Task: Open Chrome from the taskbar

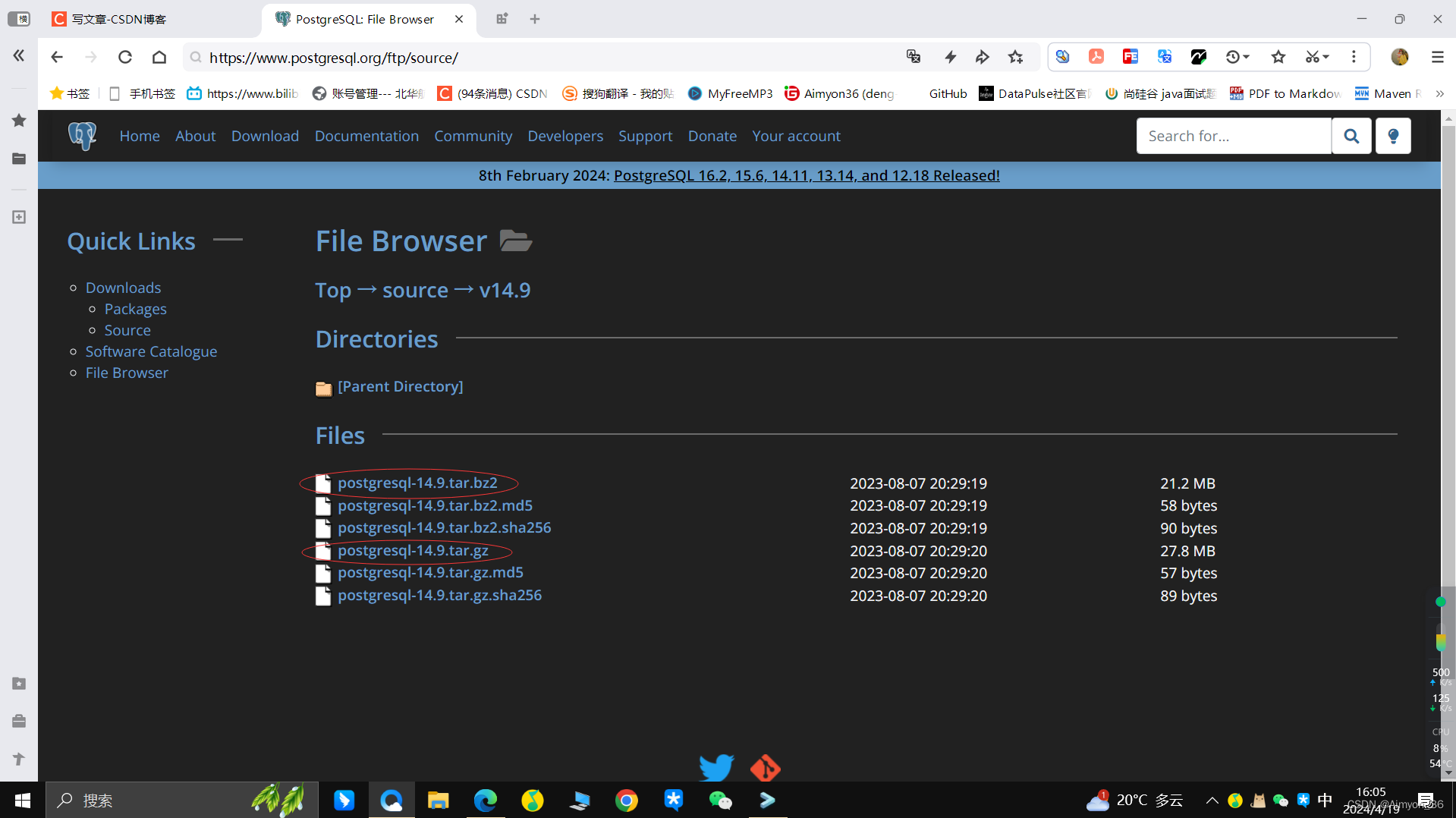Action: point(627,800)
